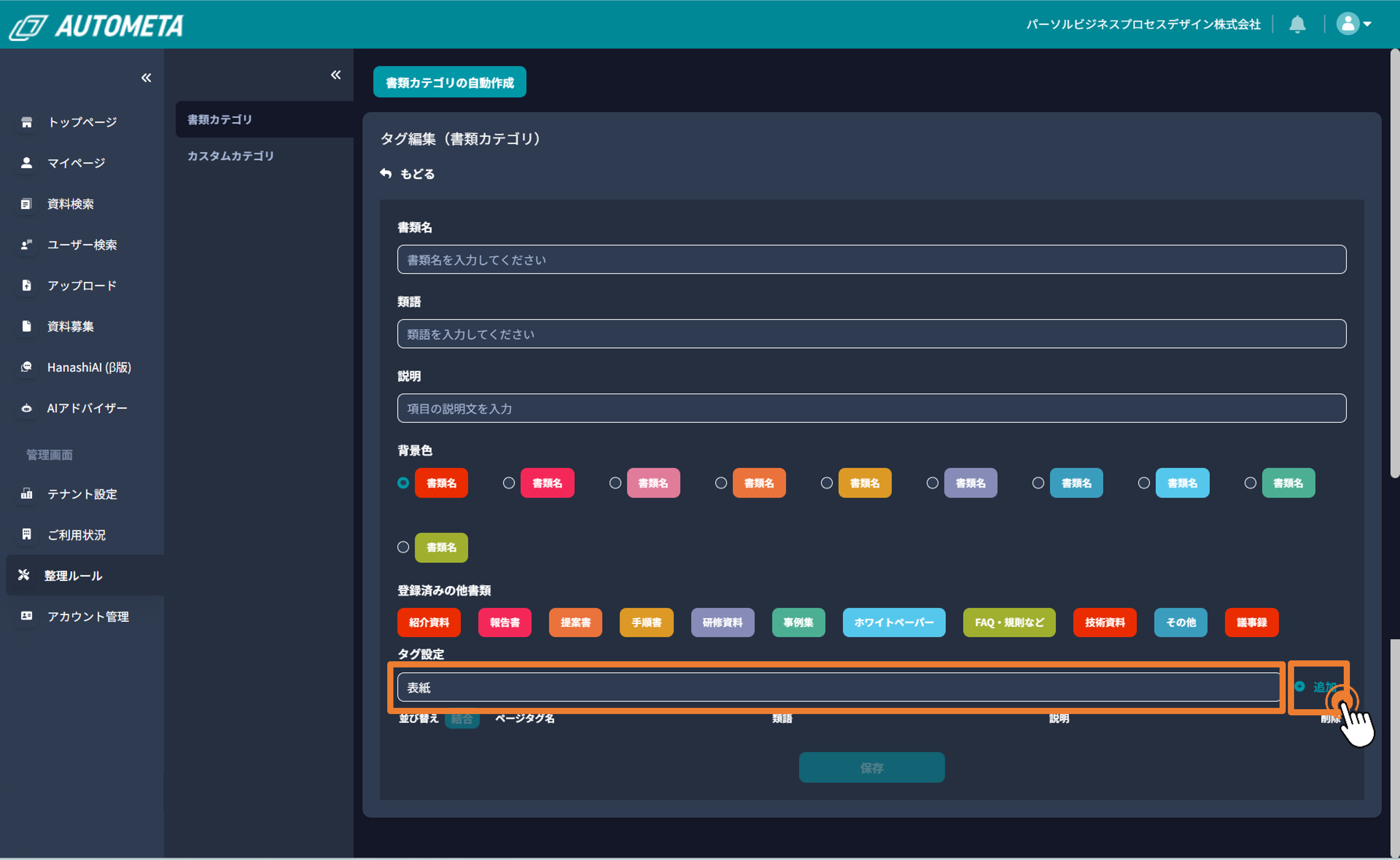Click the ホワイトペーパー tag

pyautogui.click(x=894, y=622)
